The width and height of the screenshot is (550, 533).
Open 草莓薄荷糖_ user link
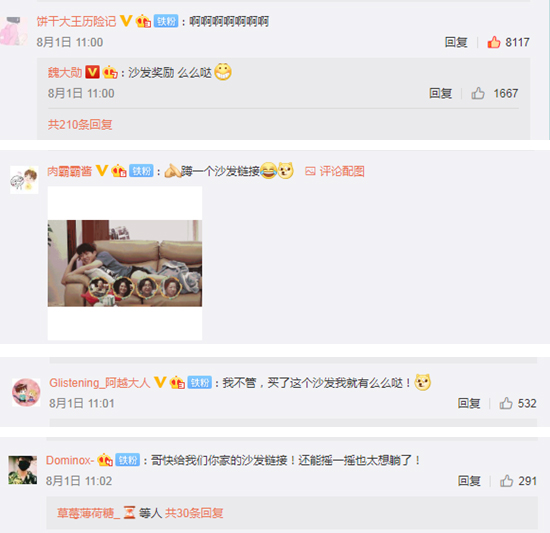[89, 513]
